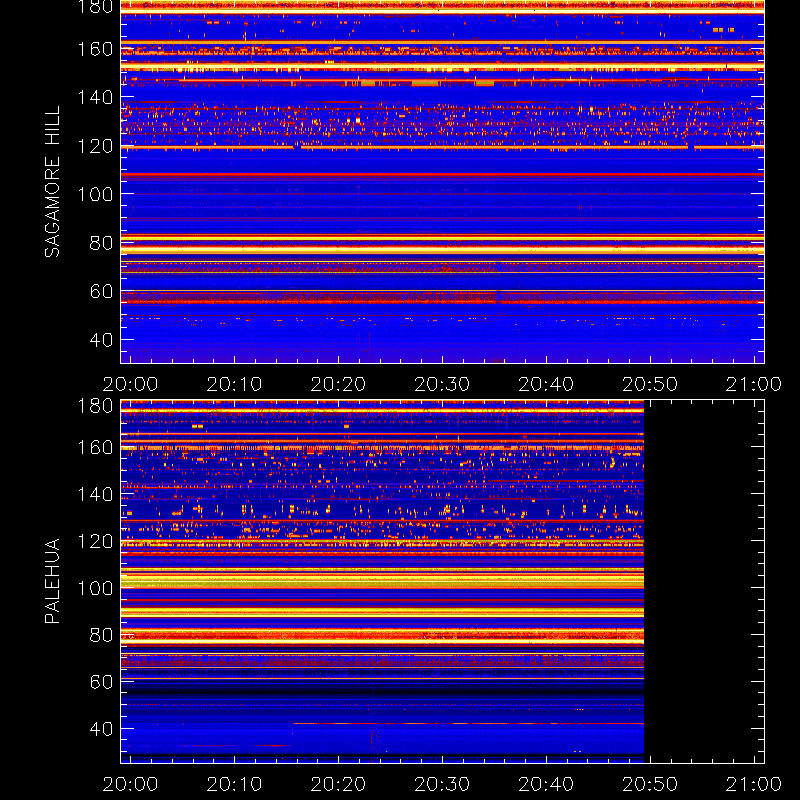The width and height of the screenshot is (800, 800).
Task: Click 21:00 time label below Sagamore Hill plot
Action: point(754,384)
